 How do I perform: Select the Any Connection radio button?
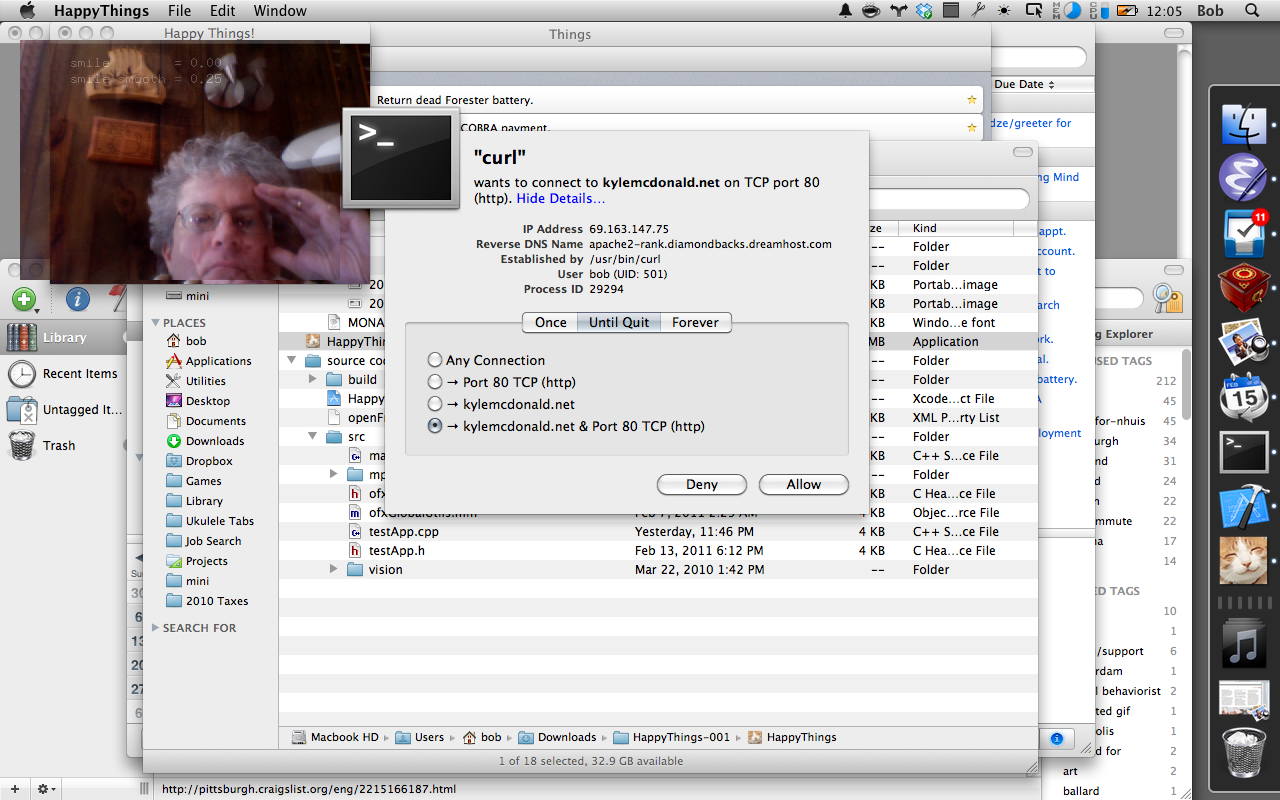(434, 360)
